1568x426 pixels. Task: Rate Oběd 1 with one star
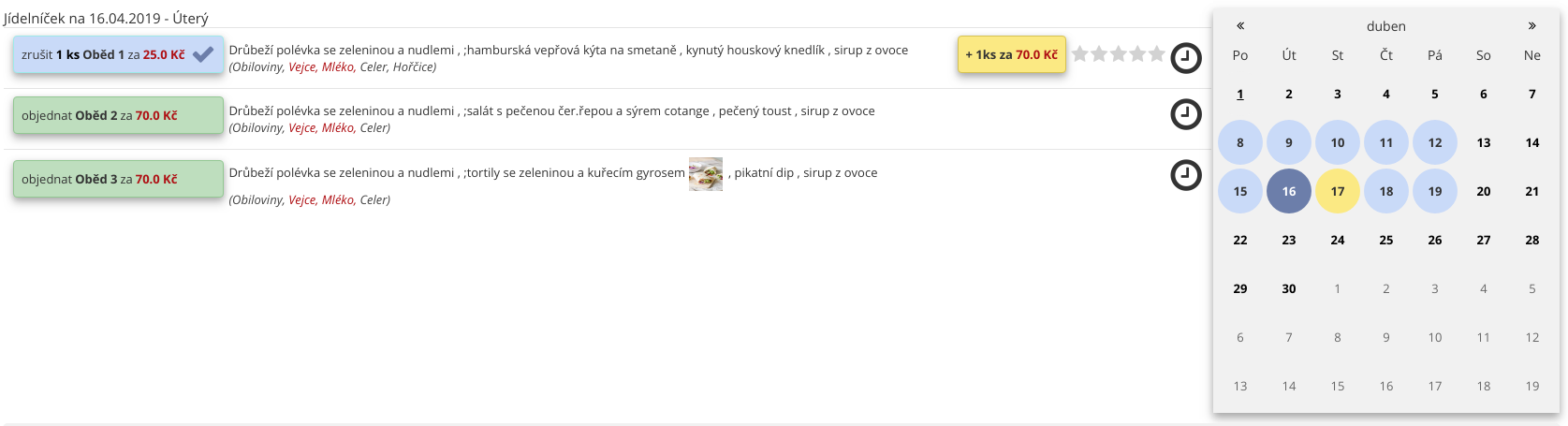[x=1080, y=54]
